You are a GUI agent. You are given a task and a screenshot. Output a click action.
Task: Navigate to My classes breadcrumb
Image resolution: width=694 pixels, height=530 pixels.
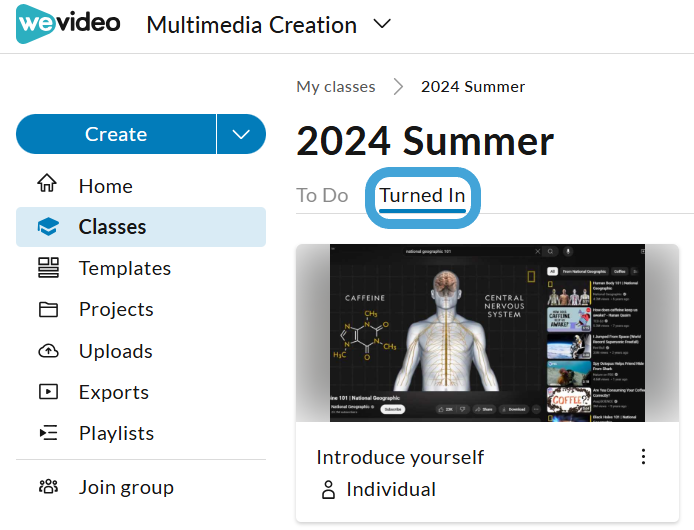pyautogui.click(x=336, y=87)
